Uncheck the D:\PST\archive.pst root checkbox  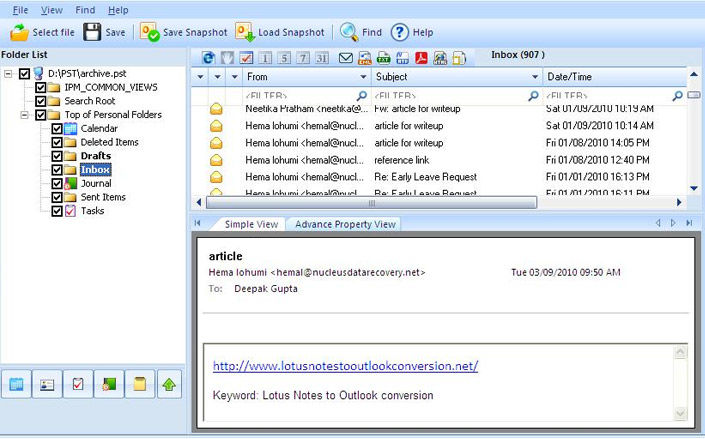(x=24, y=73)
